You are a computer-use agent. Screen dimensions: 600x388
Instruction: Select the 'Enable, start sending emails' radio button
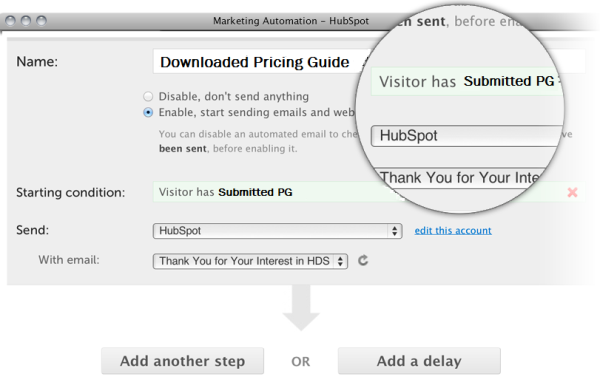click(x=148, y=112)
